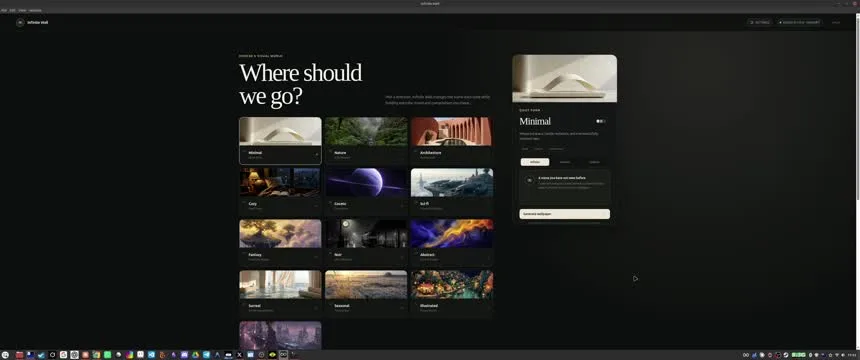
Task: Click the icon in the scene card
Action: coord(529,180)
